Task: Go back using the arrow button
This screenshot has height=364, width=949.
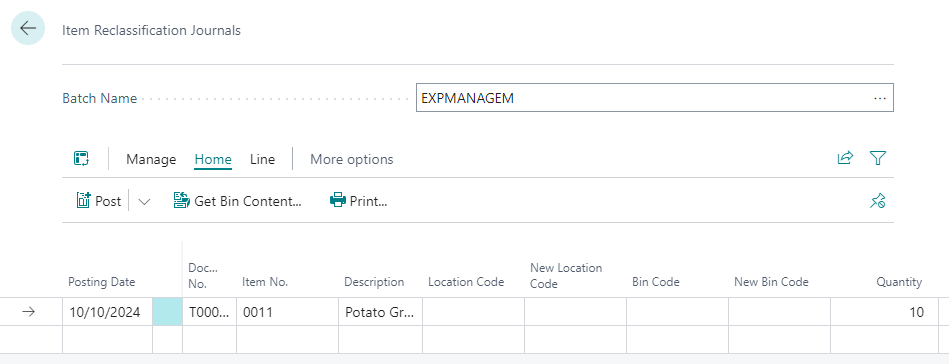Action: coord(28,28)
